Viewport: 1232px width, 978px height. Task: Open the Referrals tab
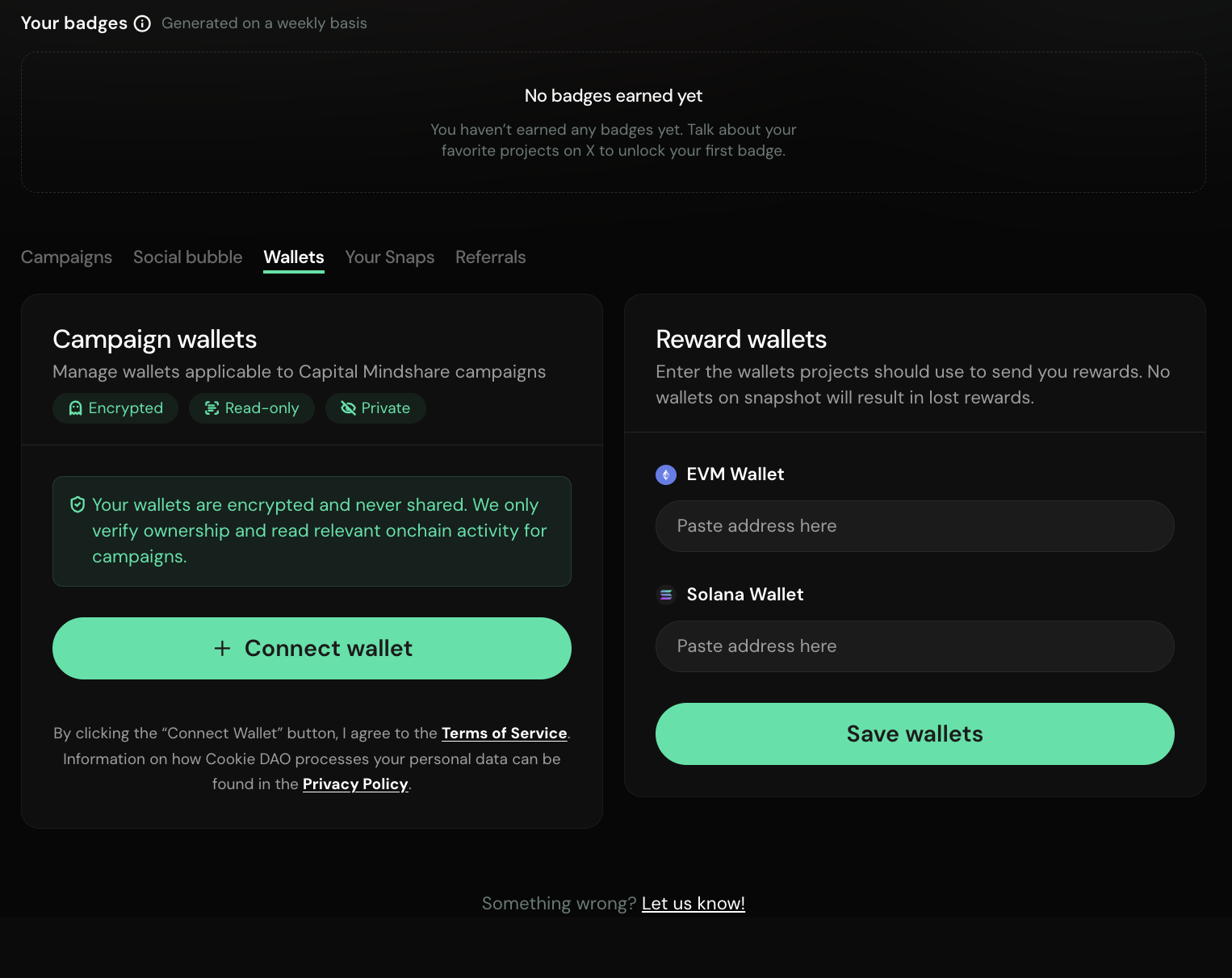point(490,257)
